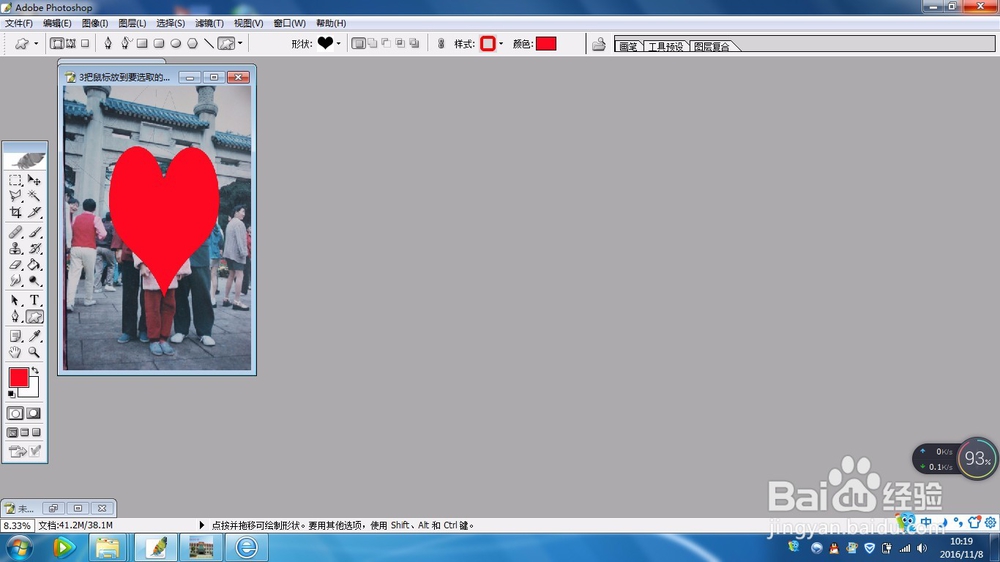This screenshot has width=1000, height=562.
Task: Select the Magic Wand tool
Action: pos(34,196)
